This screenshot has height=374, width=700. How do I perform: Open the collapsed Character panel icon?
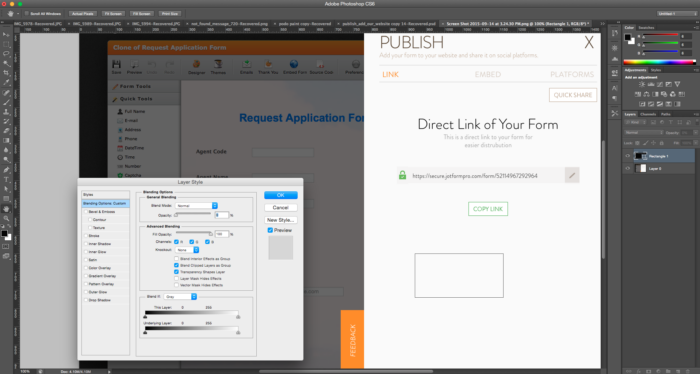615,88
